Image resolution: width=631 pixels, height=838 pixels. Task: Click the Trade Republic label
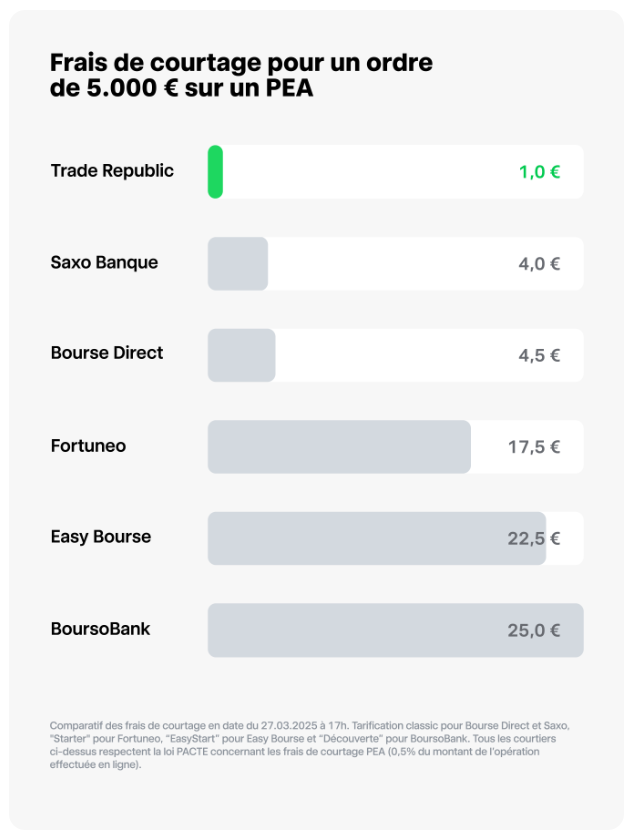tap(112, 171)
